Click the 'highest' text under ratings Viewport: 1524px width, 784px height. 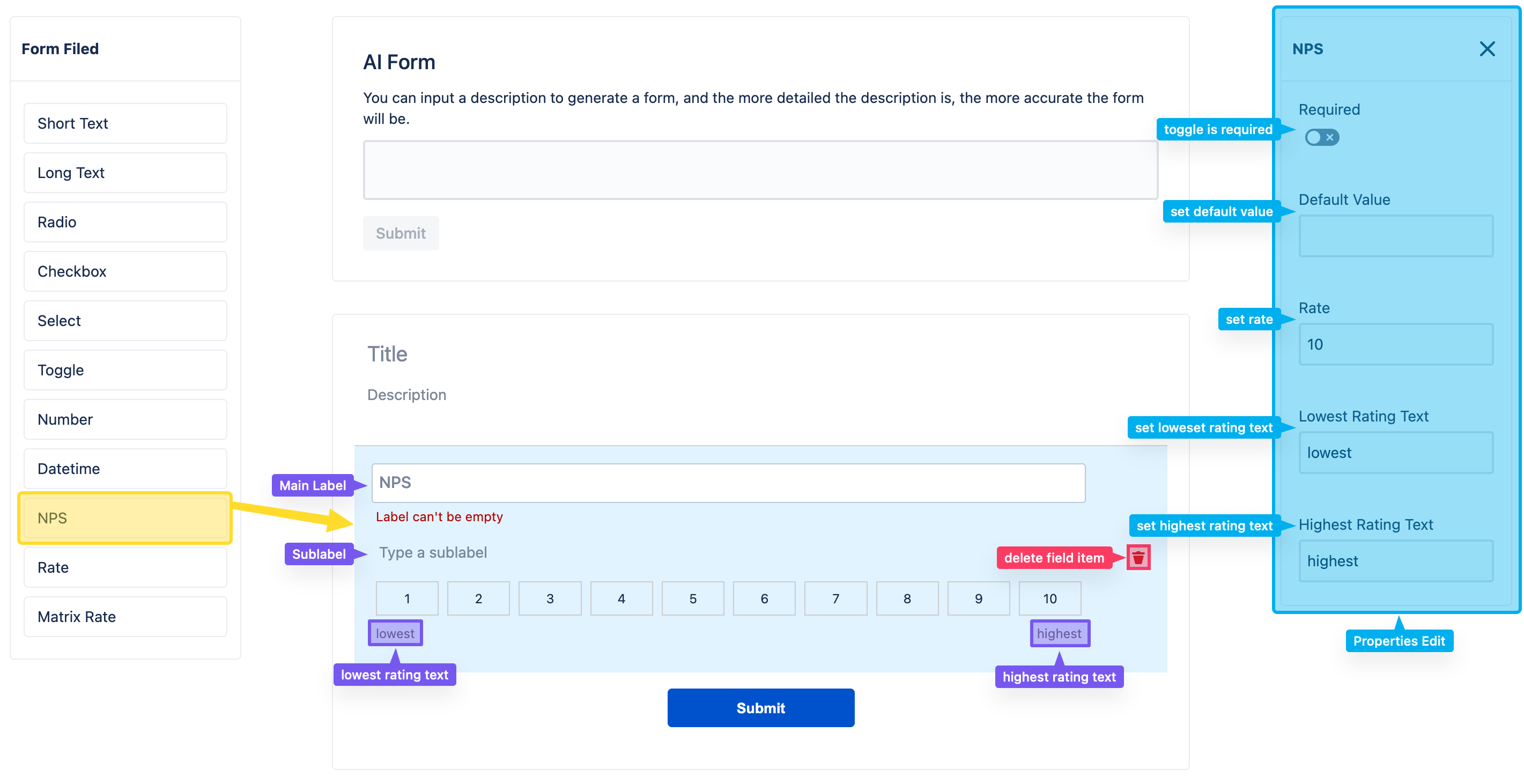[1059, 633]
